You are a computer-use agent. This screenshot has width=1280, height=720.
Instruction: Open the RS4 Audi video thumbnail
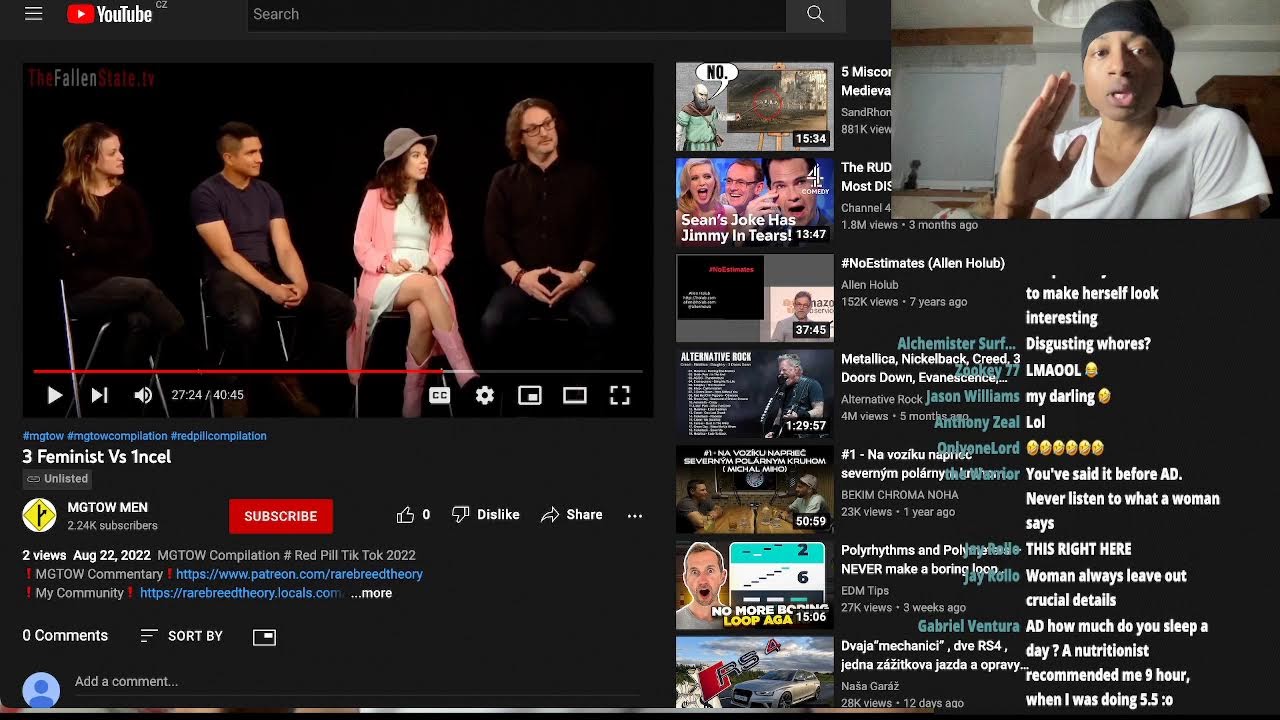[754, 673]
